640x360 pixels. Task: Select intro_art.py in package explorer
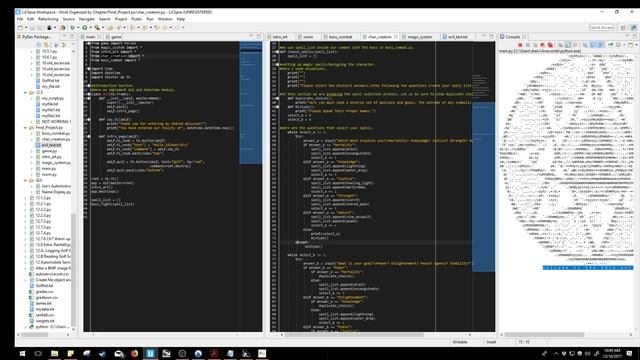(x=51, y=157)
